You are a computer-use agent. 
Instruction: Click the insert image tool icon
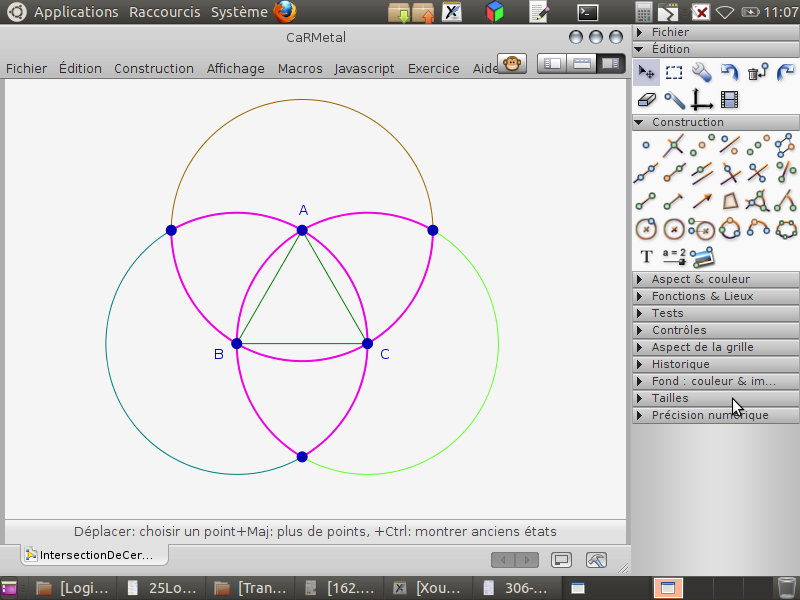coord(702,257)
